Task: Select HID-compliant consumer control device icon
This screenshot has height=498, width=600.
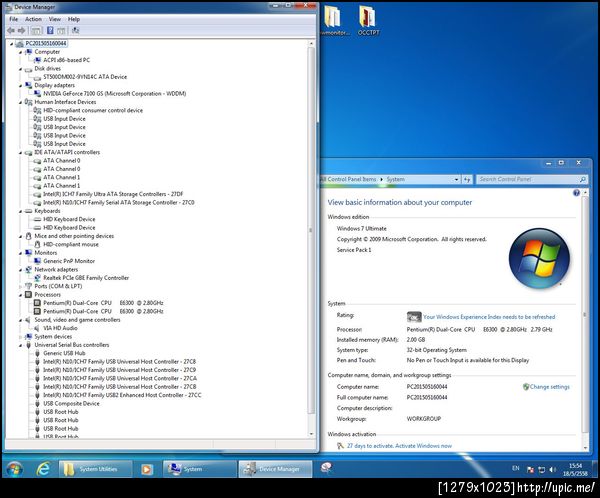Action: 37,110
